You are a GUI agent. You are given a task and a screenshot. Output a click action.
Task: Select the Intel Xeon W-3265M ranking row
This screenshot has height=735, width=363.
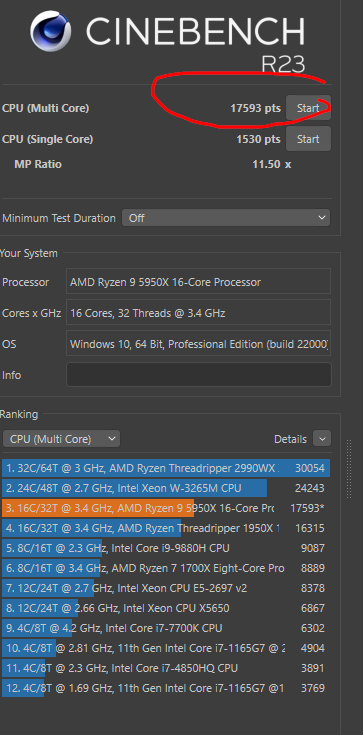pyautogui.click(x=166, y=488)
